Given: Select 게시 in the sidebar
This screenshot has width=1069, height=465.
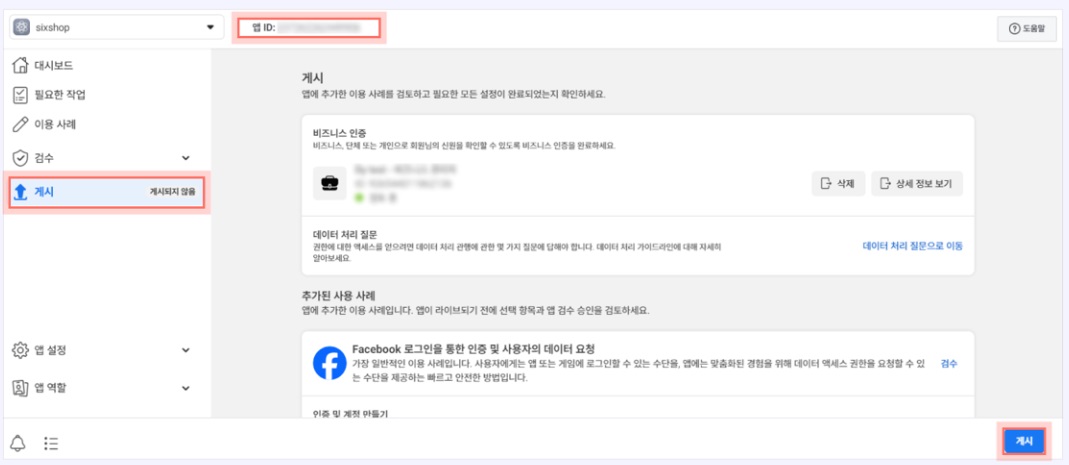Looking at the screenshot, I should pyautogui.click(x=106, y=192).
